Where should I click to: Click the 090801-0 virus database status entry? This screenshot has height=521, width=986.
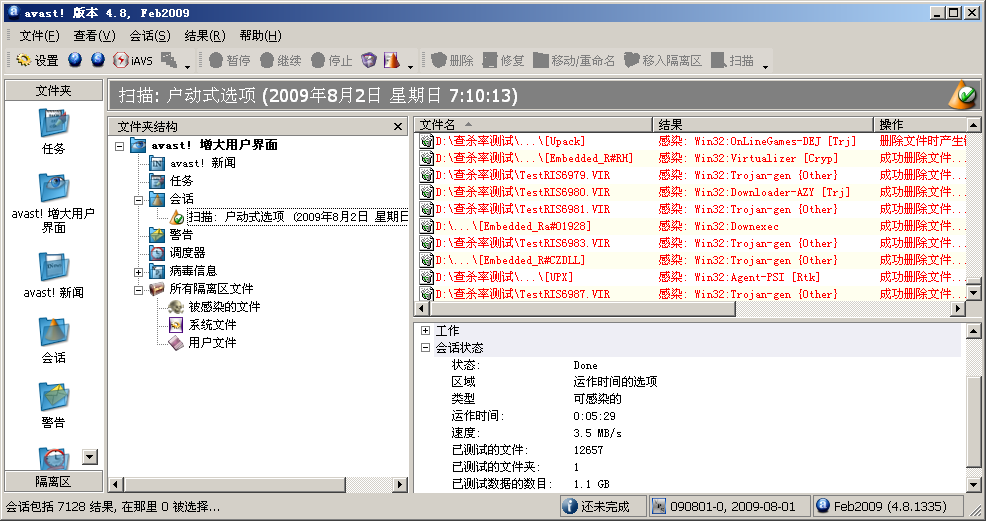tap(728, 507)
